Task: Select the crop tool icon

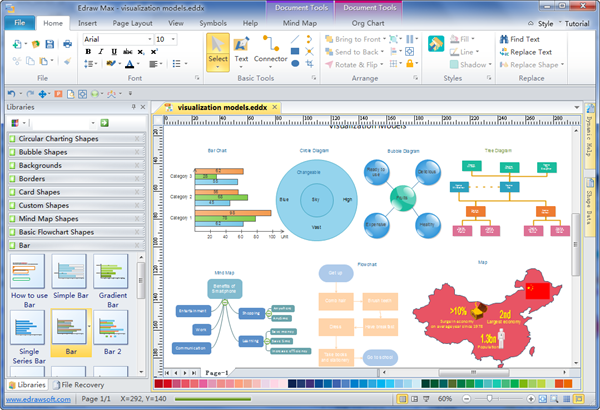Action: [x=310, y=64]
